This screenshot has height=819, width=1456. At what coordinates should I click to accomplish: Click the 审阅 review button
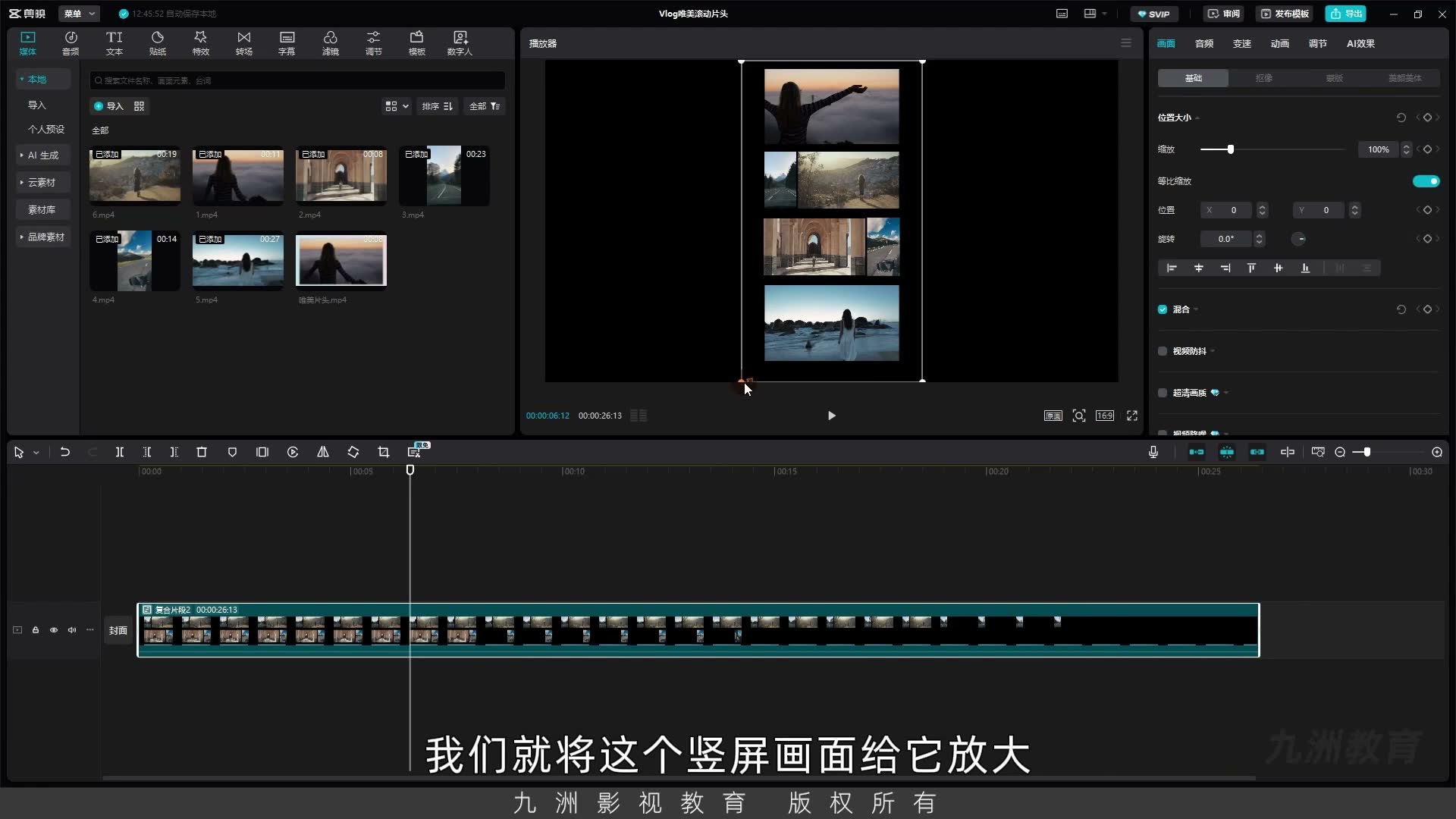coord(1223,14)
